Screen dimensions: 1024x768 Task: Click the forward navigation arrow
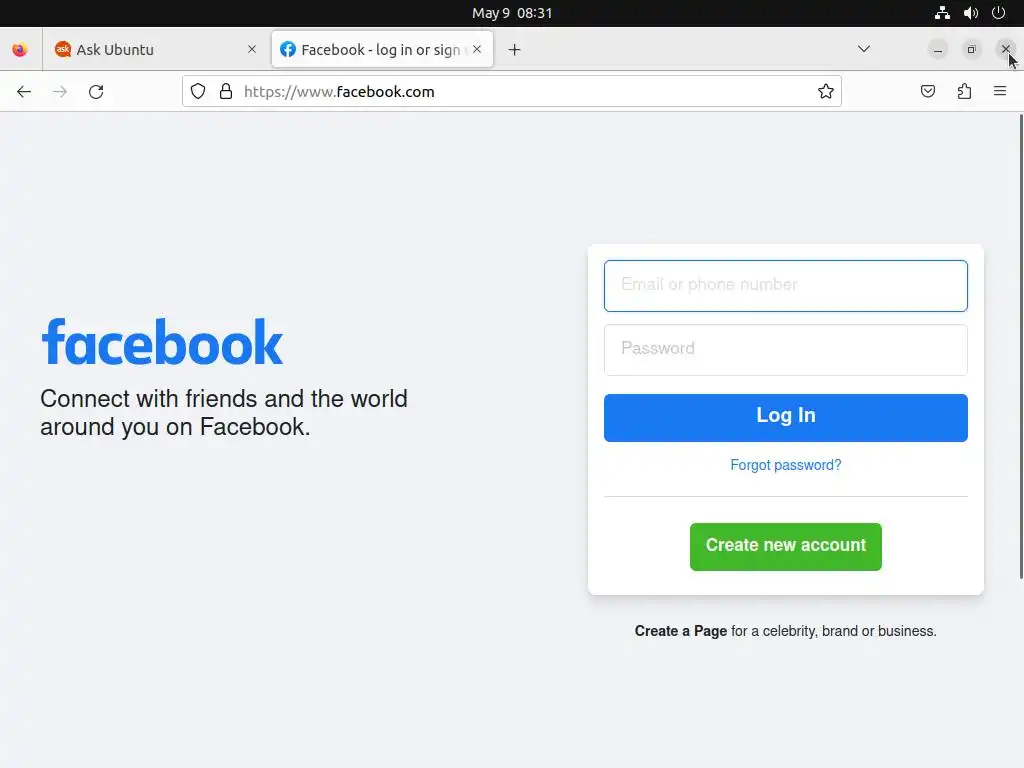pyautogui.click(x=60, y=91)
